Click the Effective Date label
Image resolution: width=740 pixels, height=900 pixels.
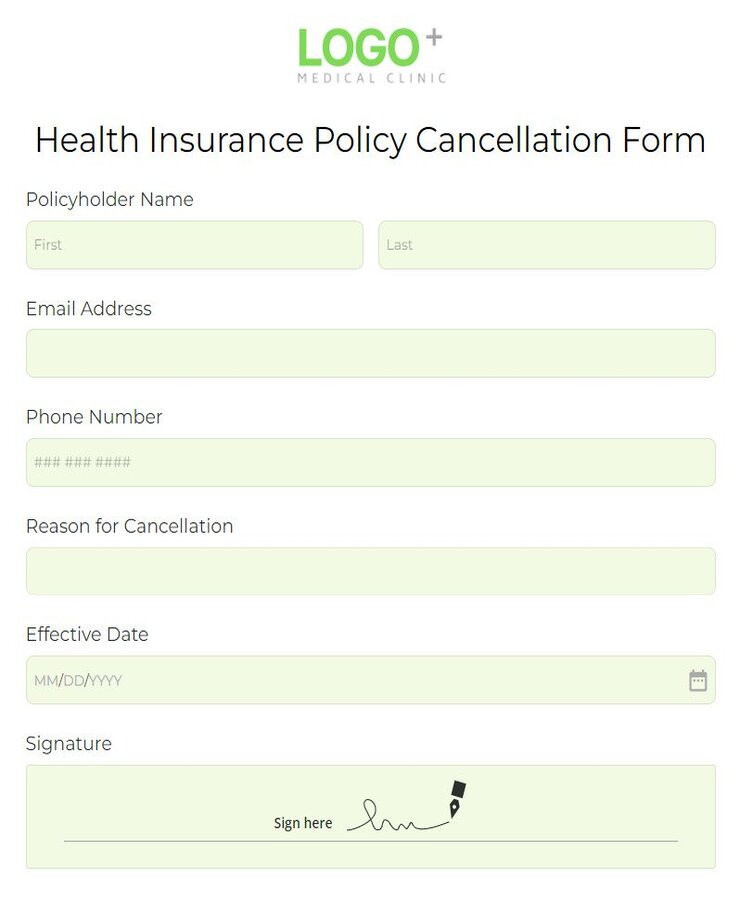click(88, 634)
